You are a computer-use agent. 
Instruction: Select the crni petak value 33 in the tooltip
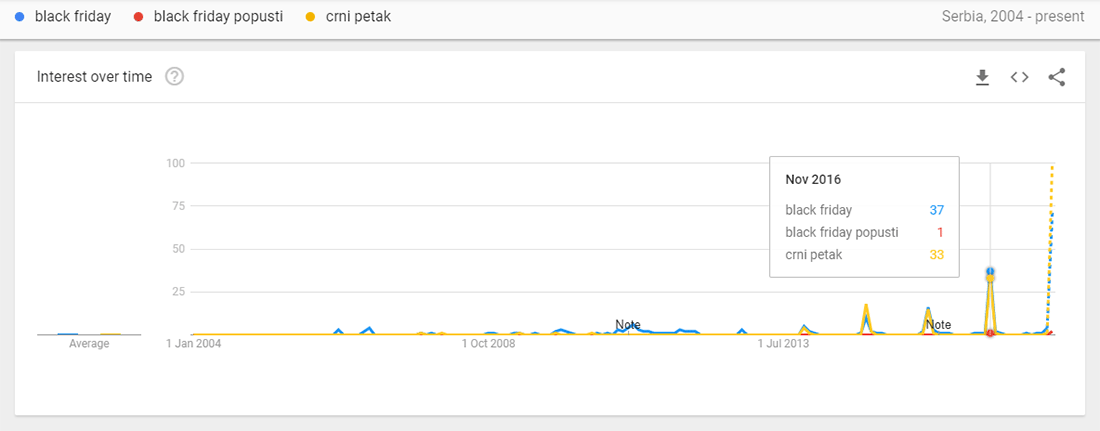[937, 256]
